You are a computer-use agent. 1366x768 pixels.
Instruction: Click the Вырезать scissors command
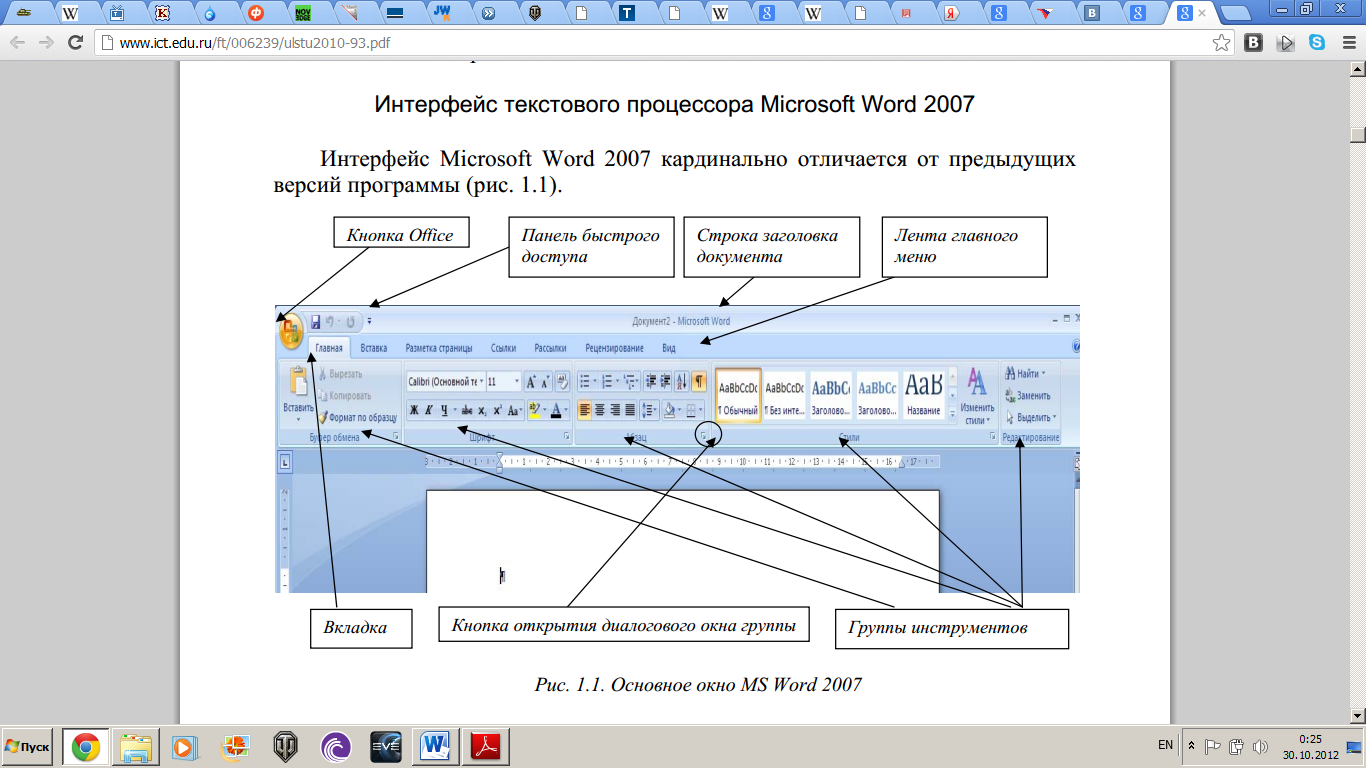(x=342, y=374)
